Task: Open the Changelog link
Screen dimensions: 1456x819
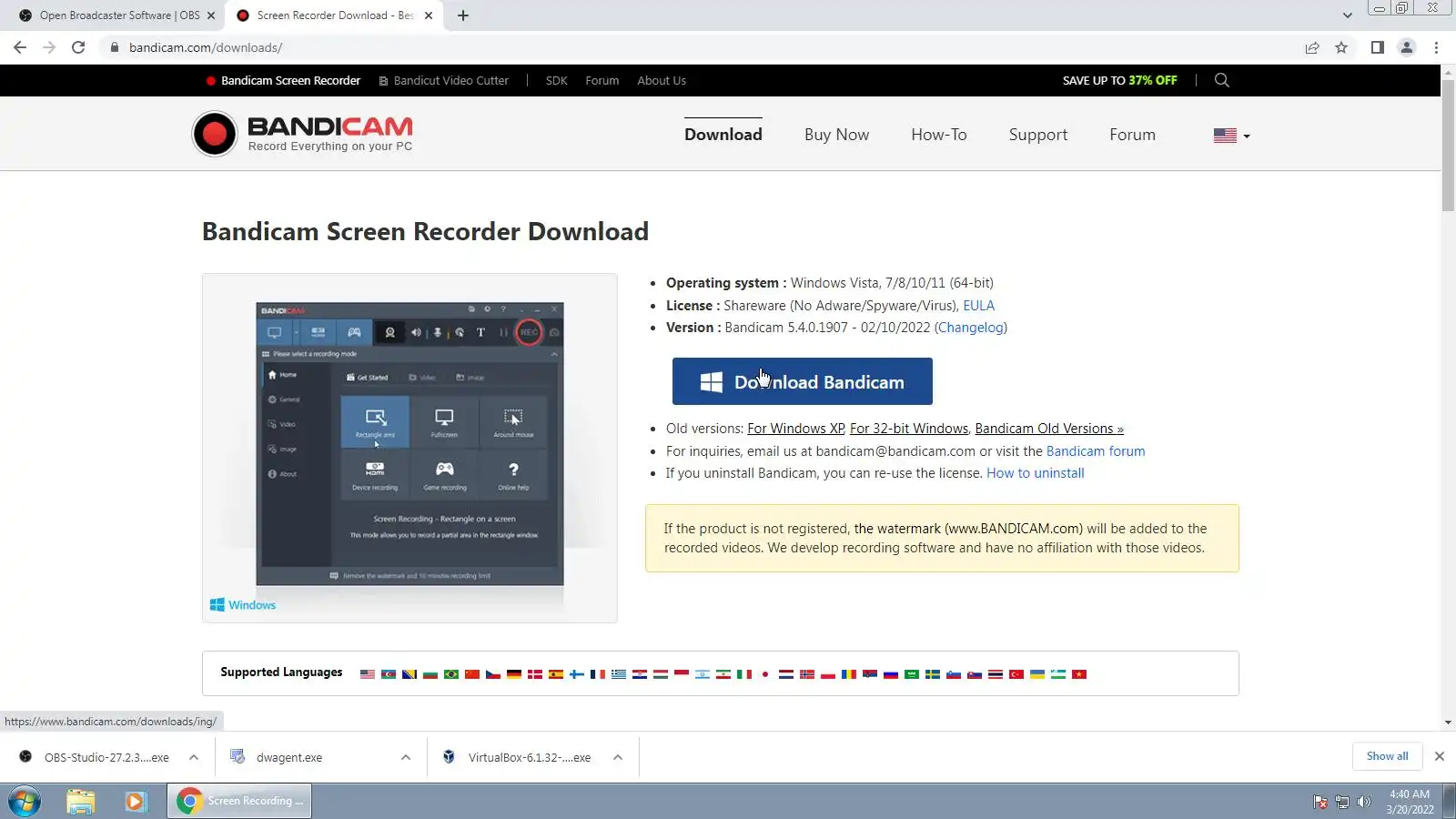Action: tap(971, 328)
